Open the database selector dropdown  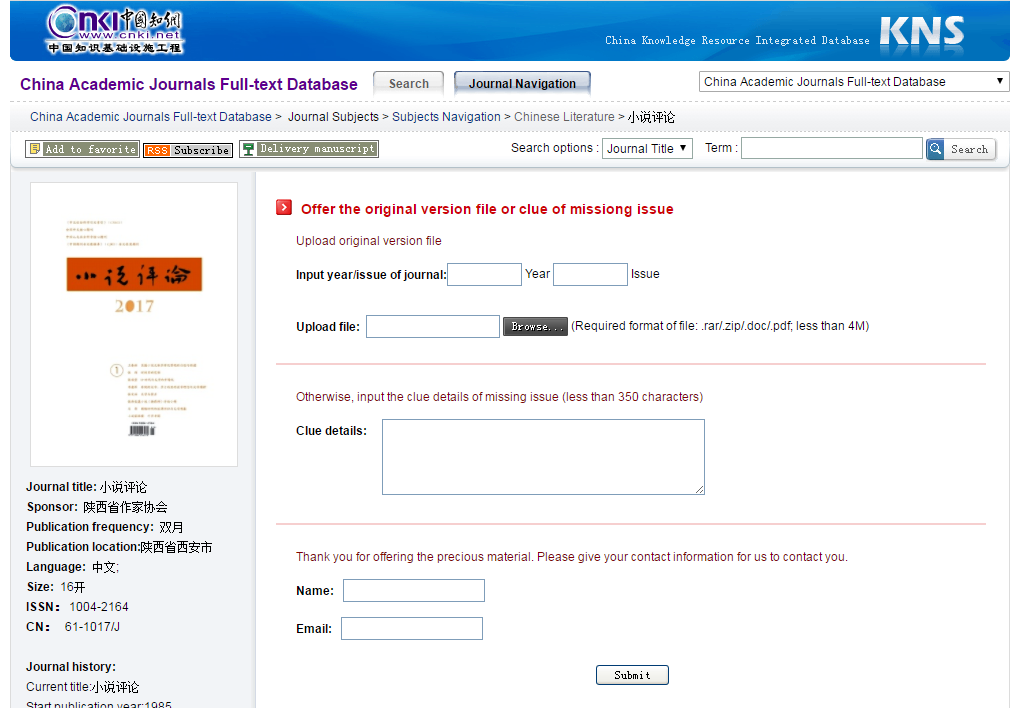click(x=854, y=81)
